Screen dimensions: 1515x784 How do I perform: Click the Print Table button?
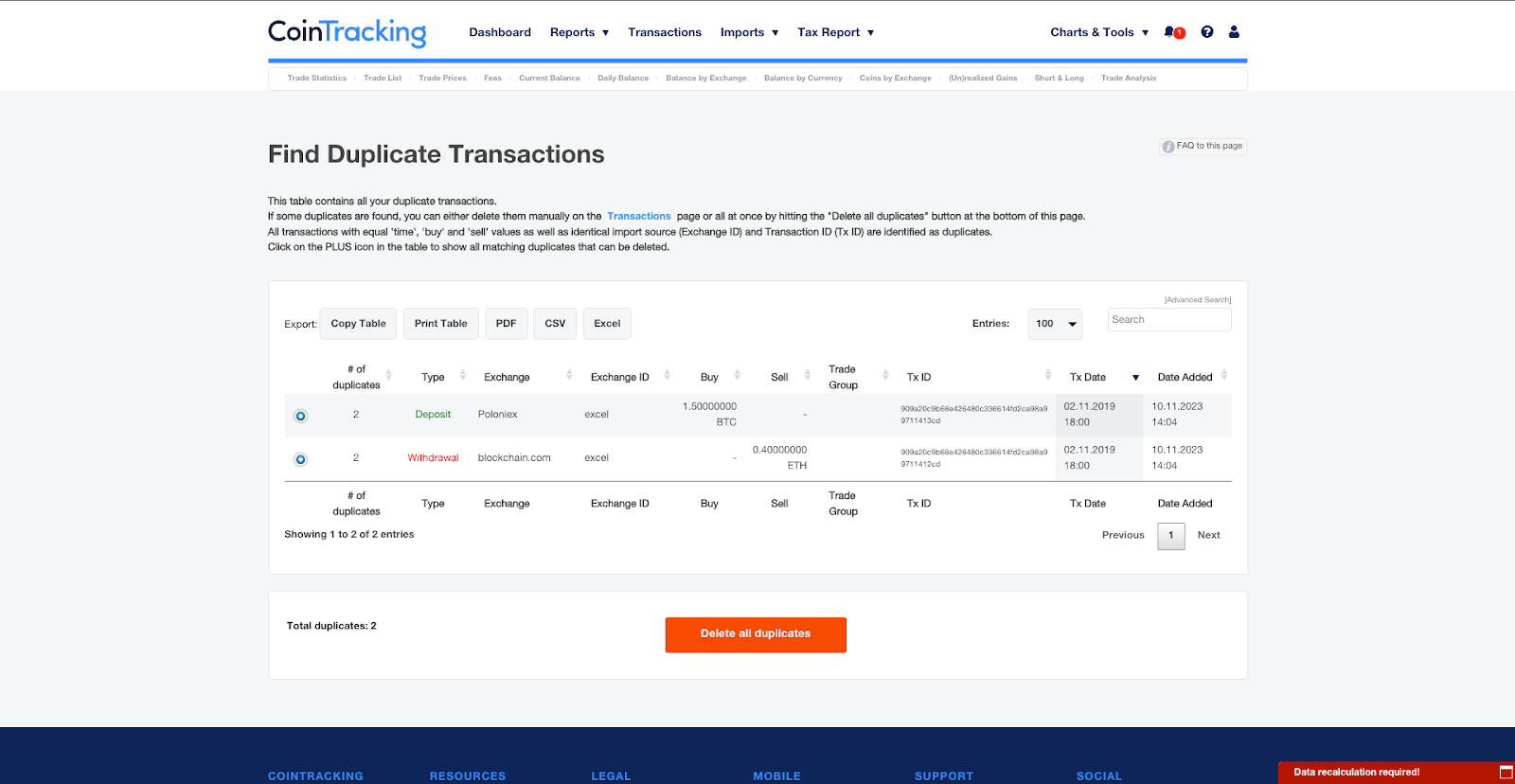click(440, 324)
